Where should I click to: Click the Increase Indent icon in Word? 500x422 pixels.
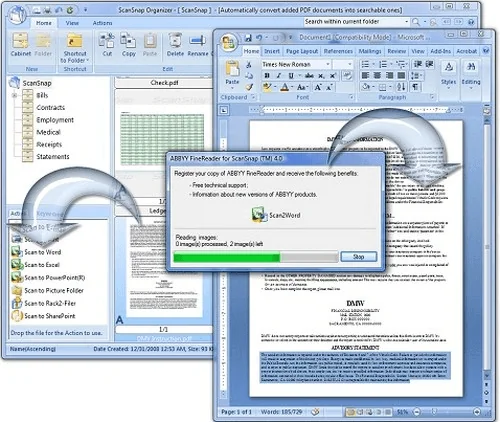(x=429, y=64)
